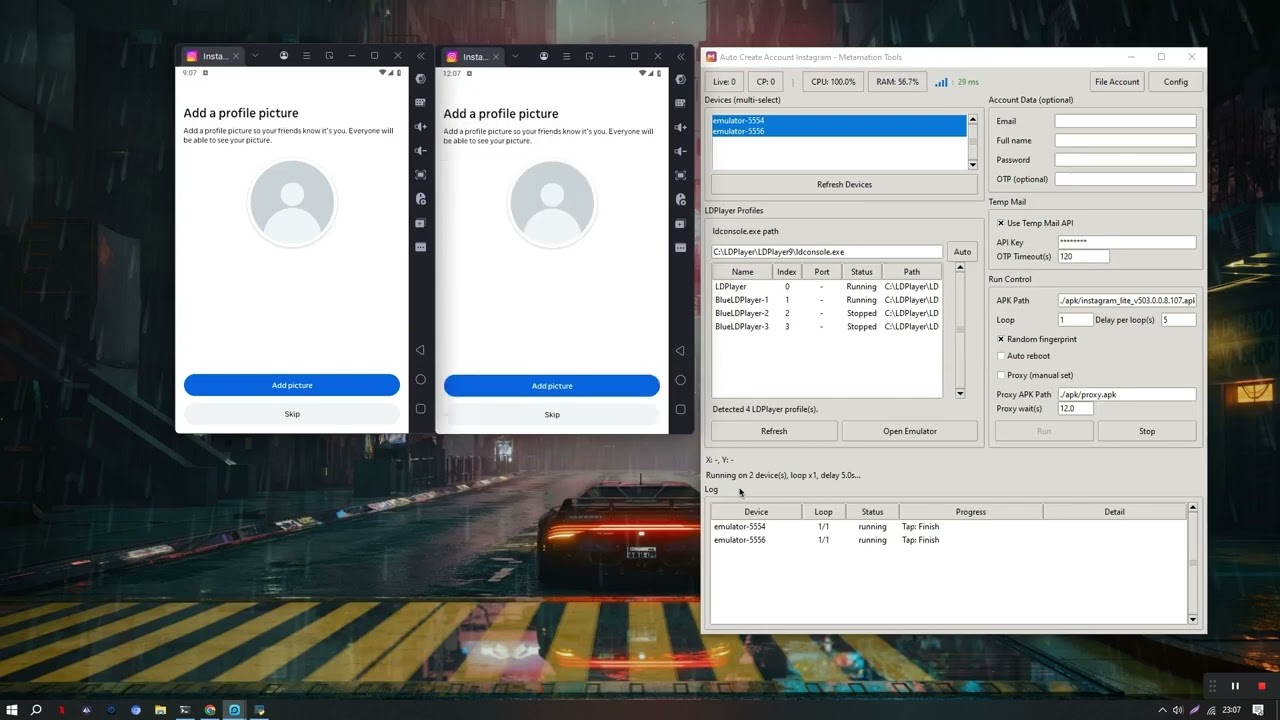The width and height of the screenshot is (1280, 720).
Task: Click APK Path input field
Action: pyautogui.click(x=1126, y=300)
